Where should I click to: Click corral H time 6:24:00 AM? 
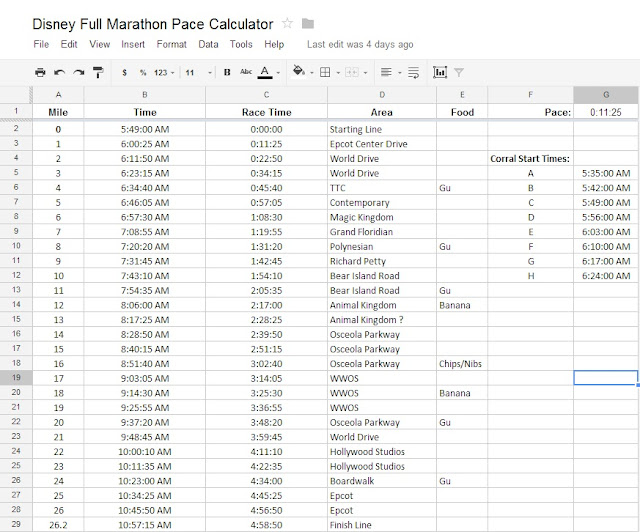click(x=606, y=276)
